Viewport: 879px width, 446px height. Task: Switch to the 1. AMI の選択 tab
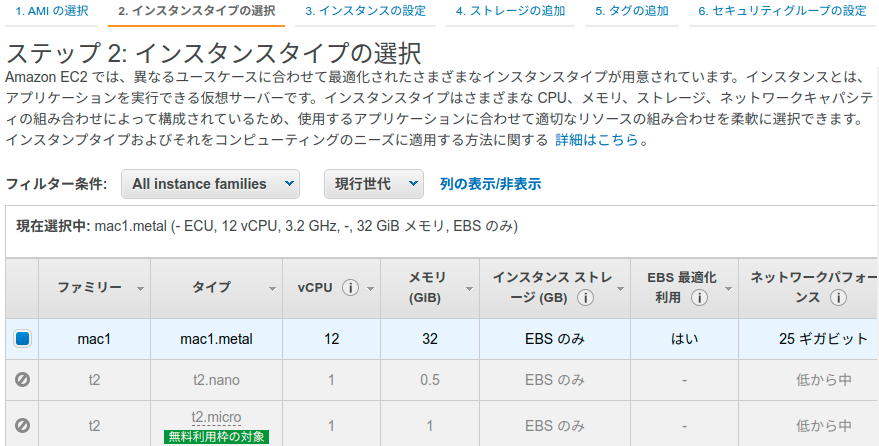[52, 11]
